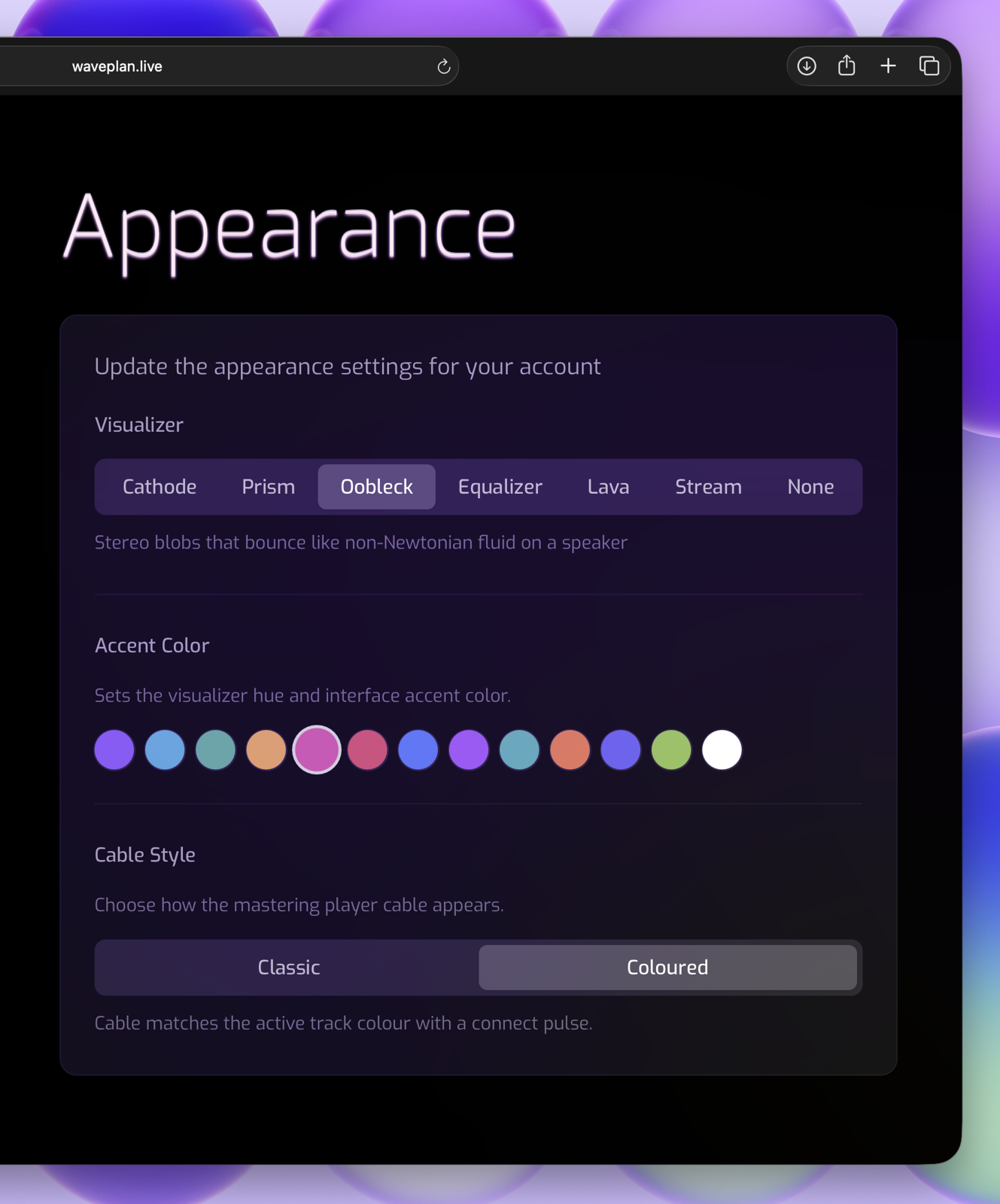Select the Cathode visualizer
This screenshot has width=1000, height=1204.
[160, 487]
